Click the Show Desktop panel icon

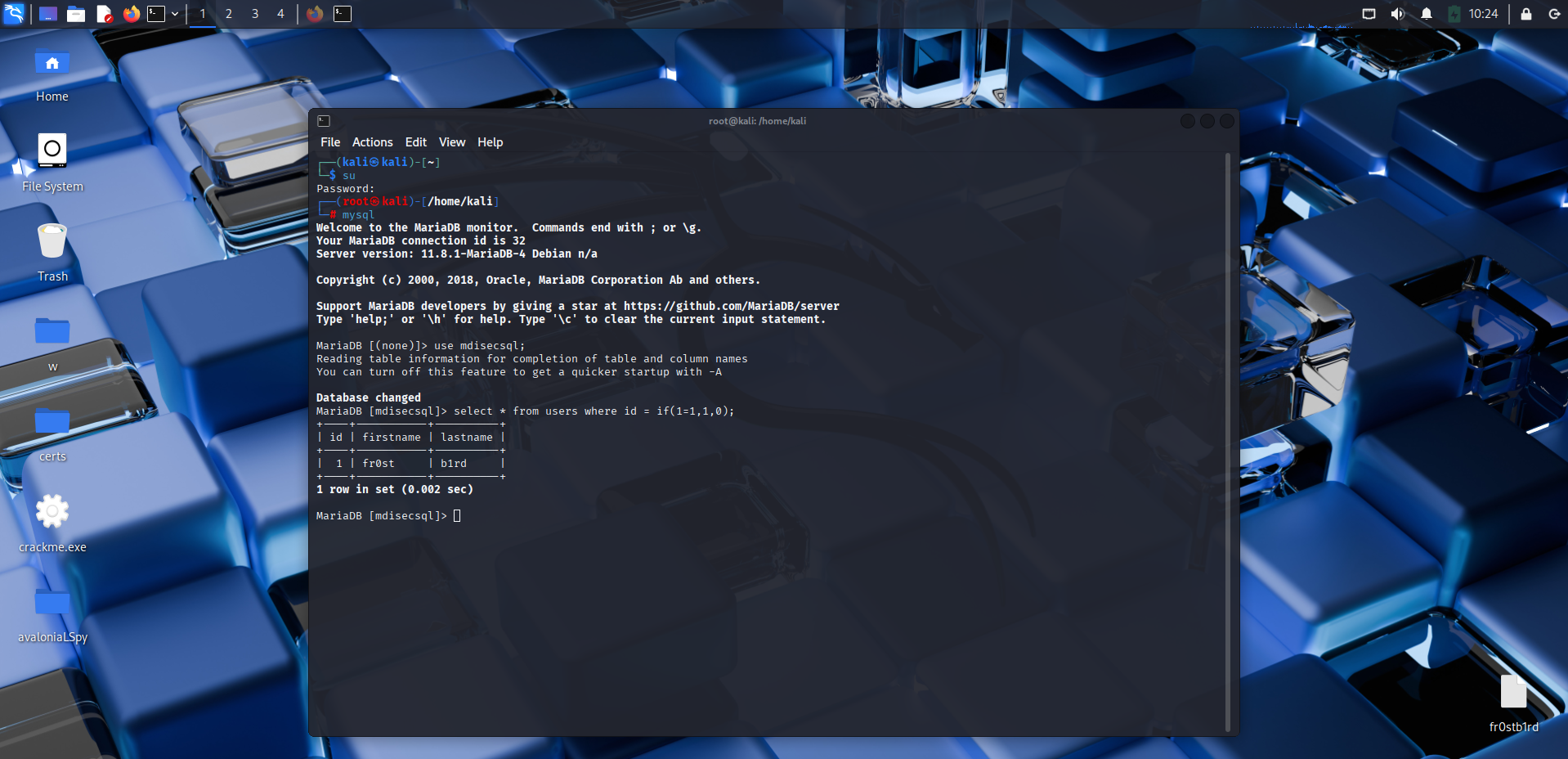point(48,14)
